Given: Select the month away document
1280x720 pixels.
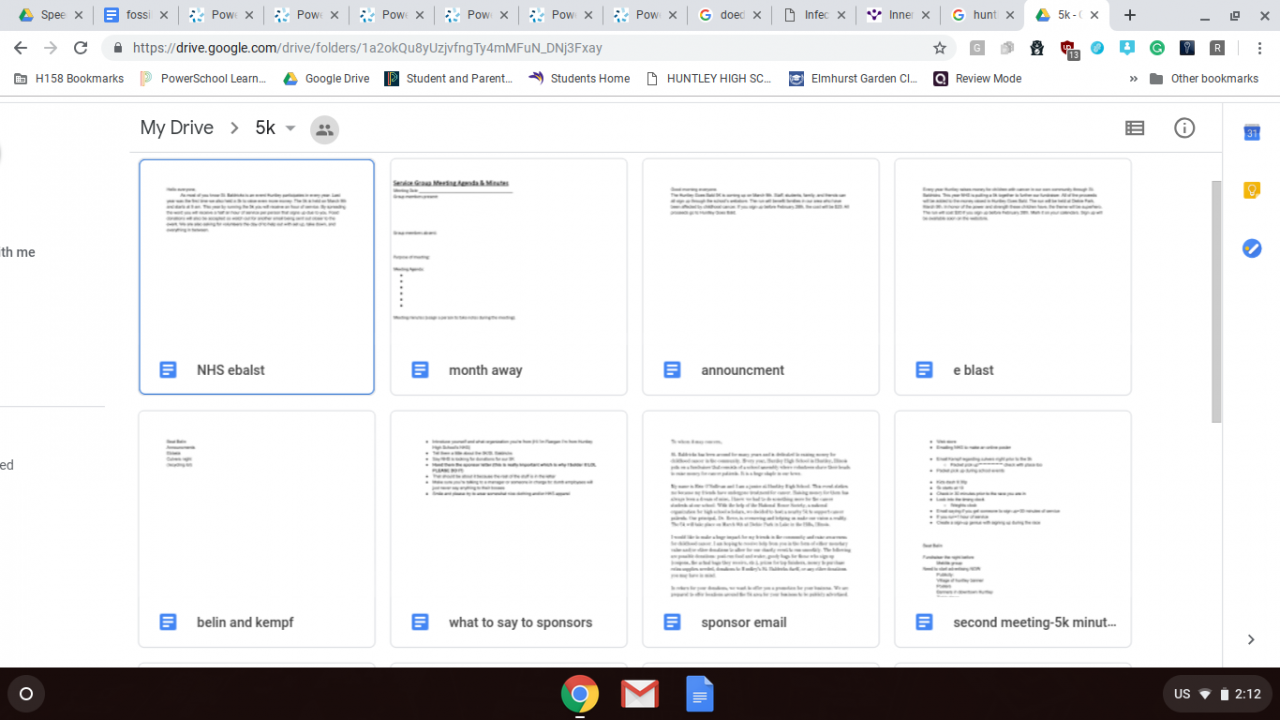Looking at the screenshot, I should point(509,277).
